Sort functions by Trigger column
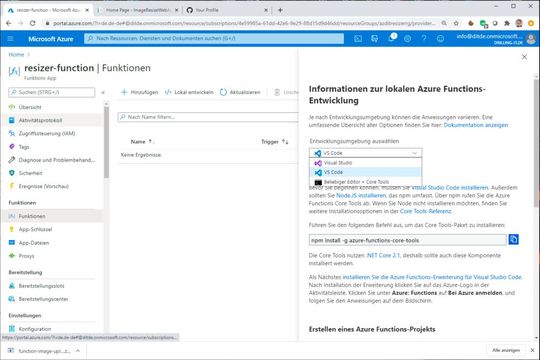Viewport: 540px width, 360px height. click(x=274, y=142)
